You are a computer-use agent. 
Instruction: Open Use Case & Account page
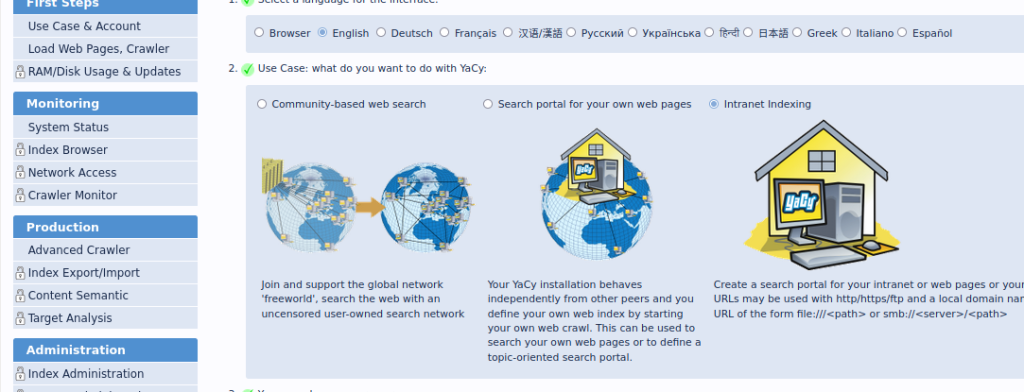[x=105, y=26]
